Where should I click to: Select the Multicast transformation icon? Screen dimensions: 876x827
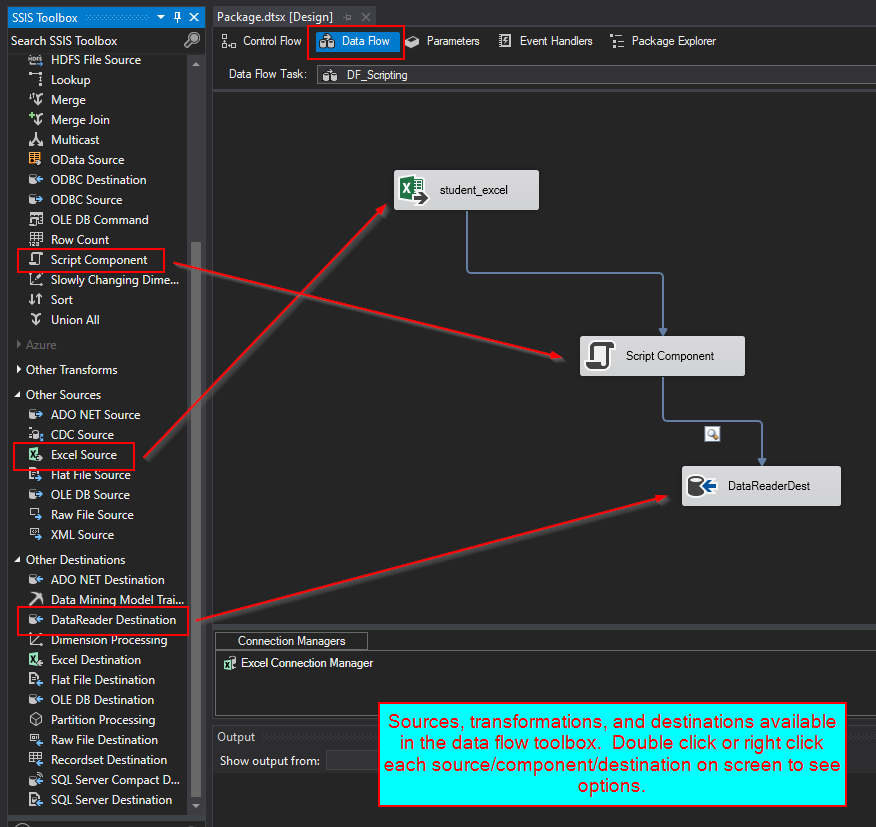click(x=36, y=139)
